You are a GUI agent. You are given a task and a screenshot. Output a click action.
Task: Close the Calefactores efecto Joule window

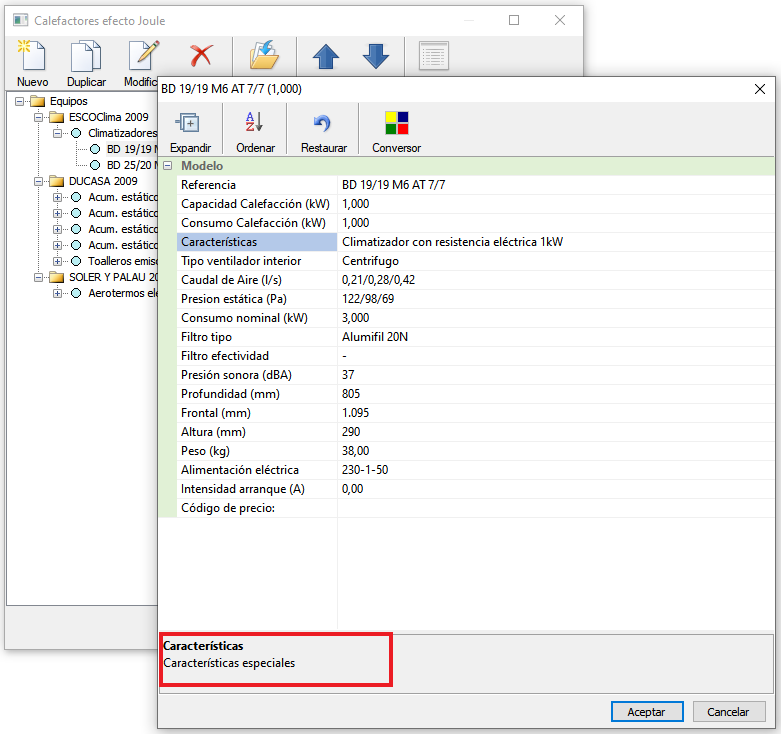tap(559, 20)
